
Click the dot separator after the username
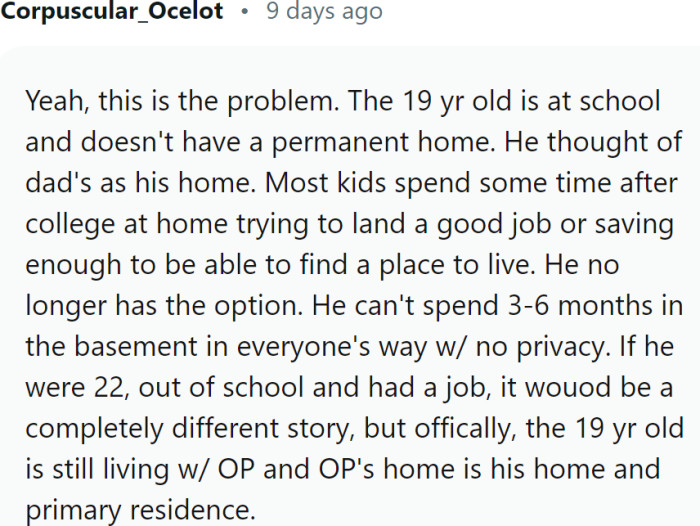244,12
